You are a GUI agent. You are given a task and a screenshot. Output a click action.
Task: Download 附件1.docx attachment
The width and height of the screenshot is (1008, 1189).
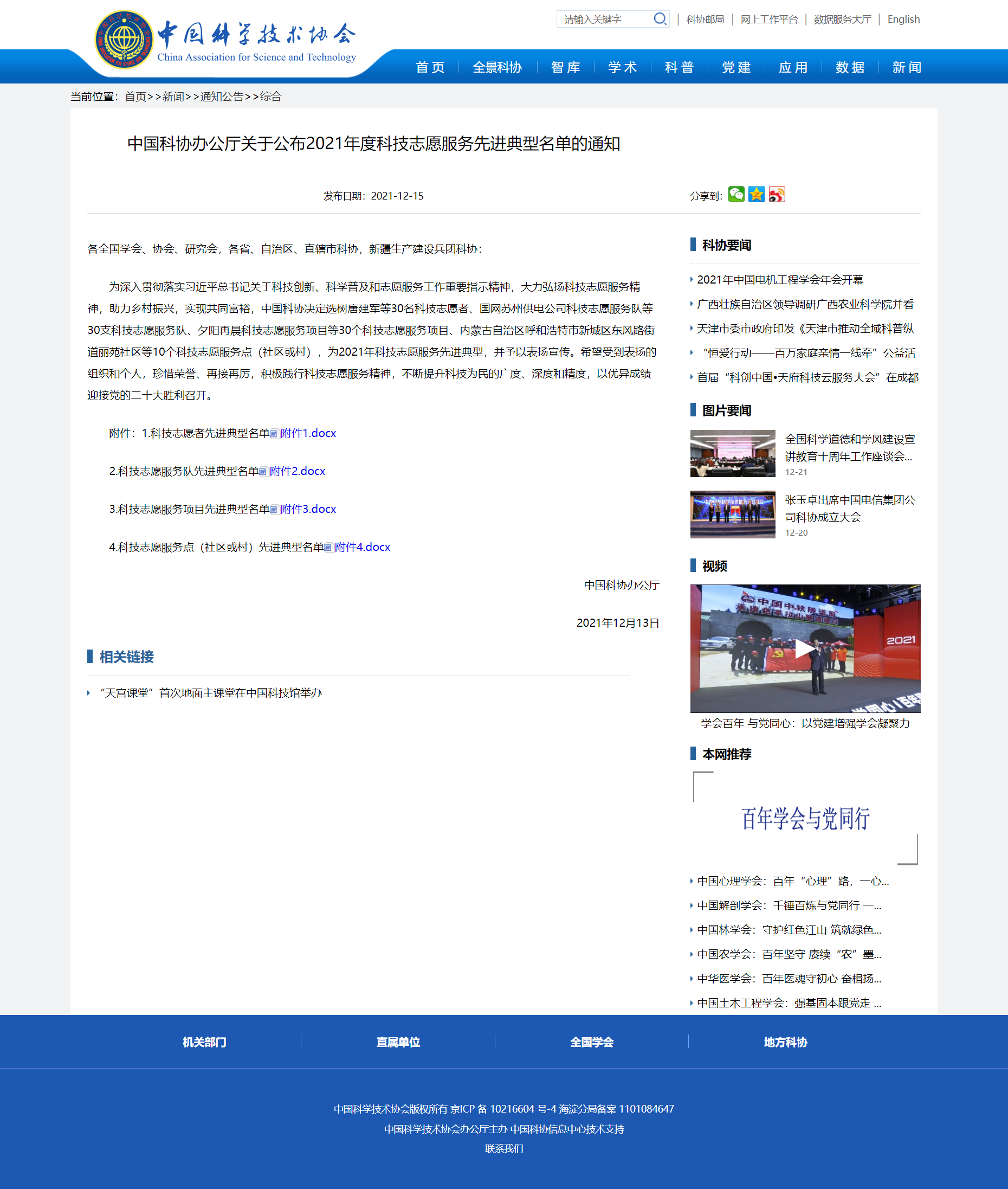(x=308, y=433)
